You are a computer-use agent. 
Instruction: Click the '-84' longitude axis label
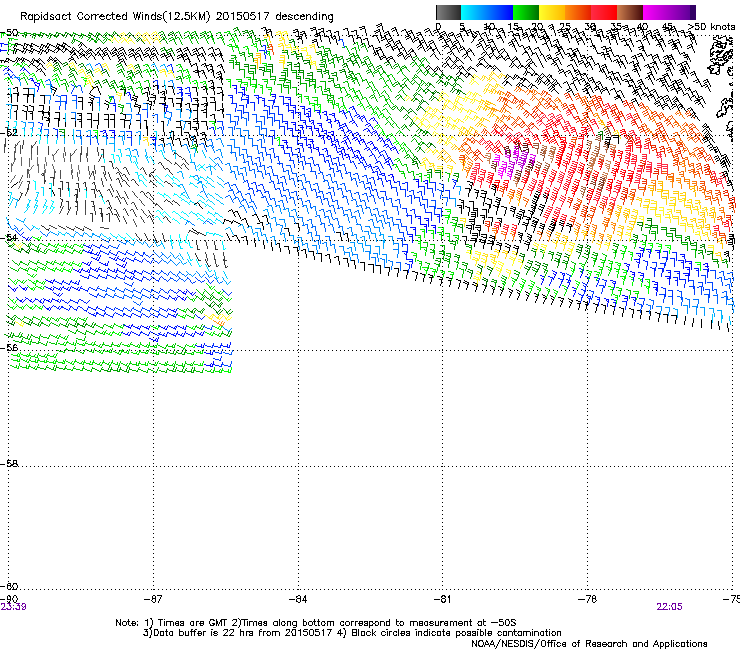tap(298, 599)
